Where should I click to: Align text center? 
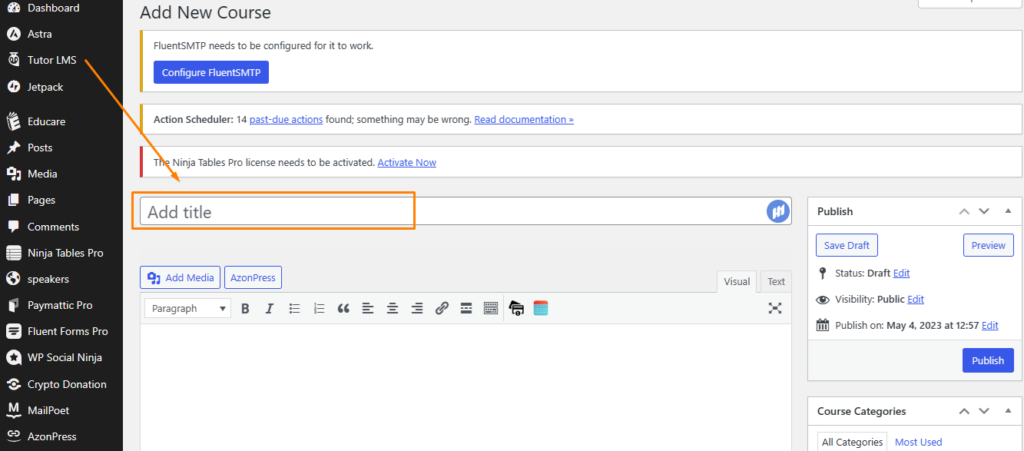[x=392, y=309]
